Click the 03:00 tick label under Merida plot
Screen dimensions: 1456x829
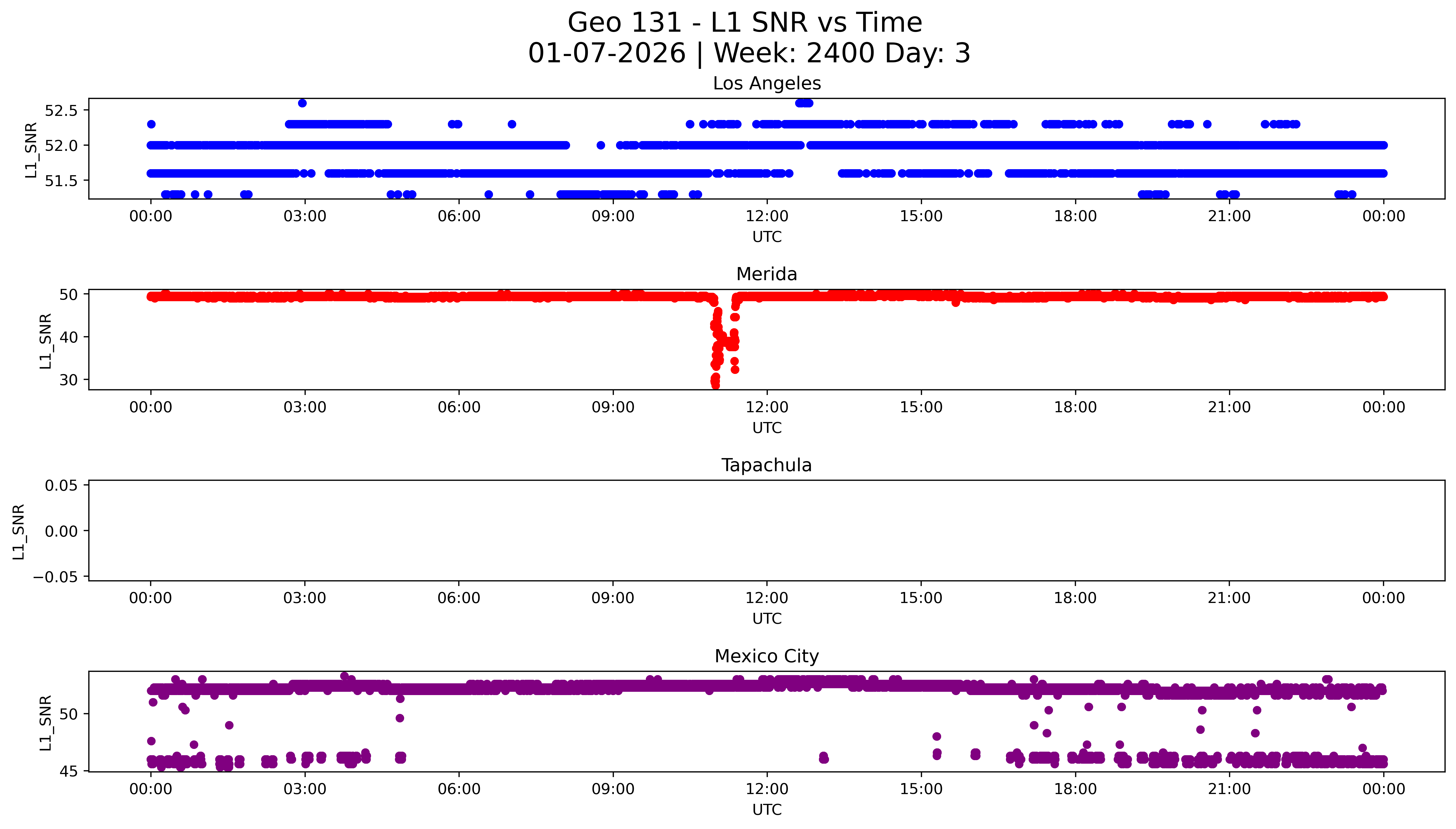pyautogui.click(x=305, y=407)
